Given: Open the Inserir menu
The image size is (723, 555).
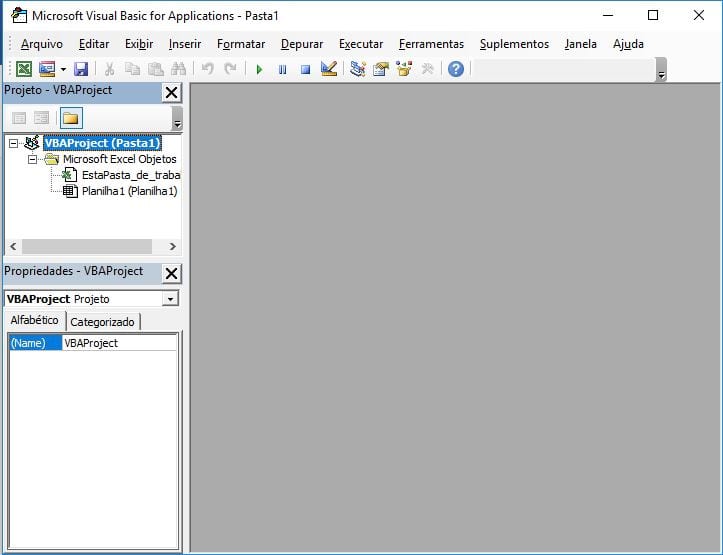Looking at the screenshot, I should (x=185, y=44).
